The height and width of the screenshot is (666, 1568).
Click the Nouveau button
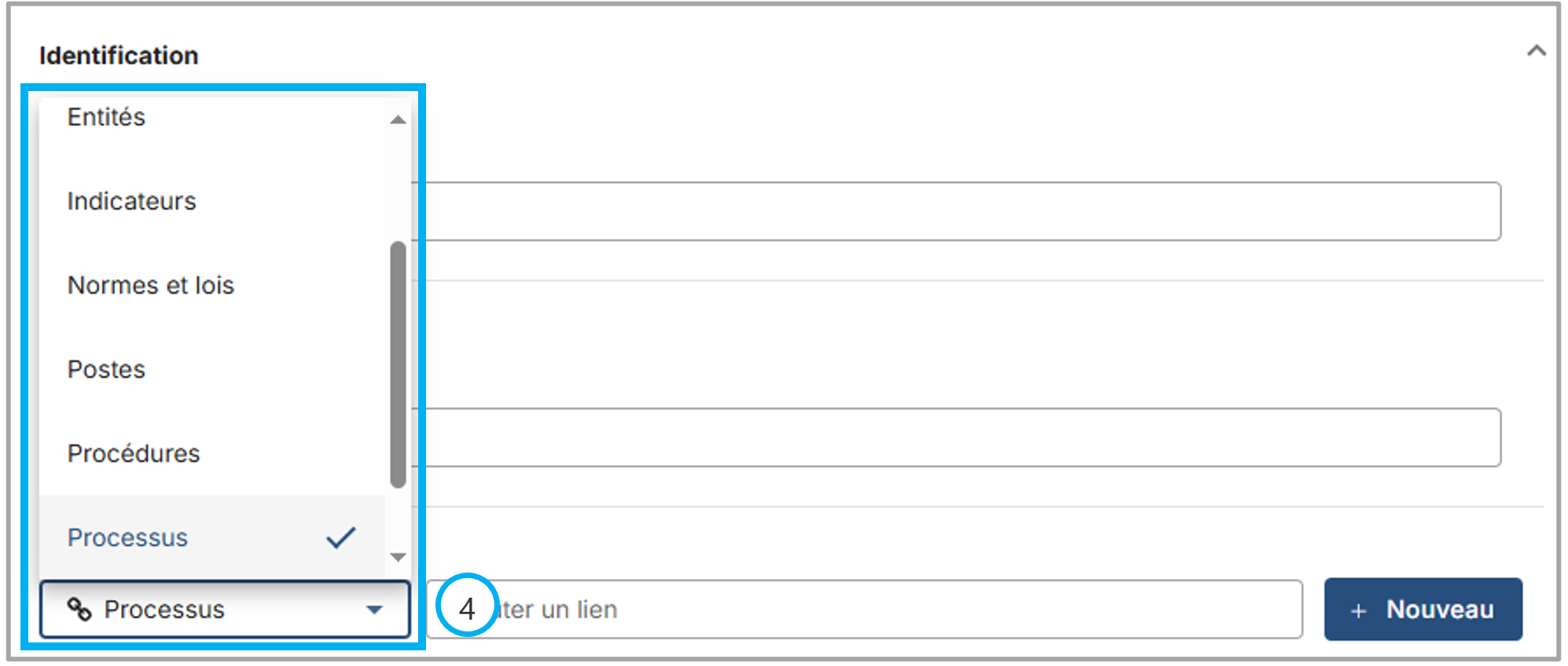pyautogui.click(x=1423, y=609)
